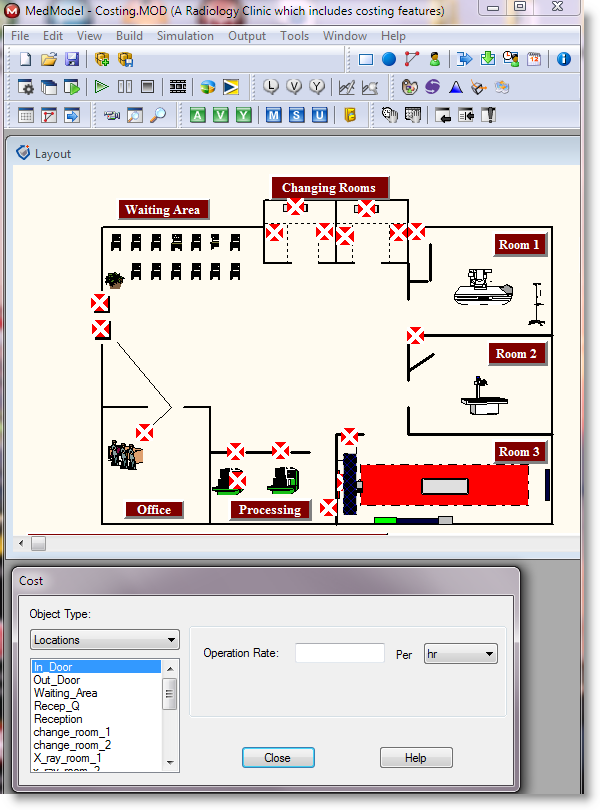600x810 pixels.
Task: Click the Layout horizontal scrollbar thumb
Action: [x=38, y=544]
